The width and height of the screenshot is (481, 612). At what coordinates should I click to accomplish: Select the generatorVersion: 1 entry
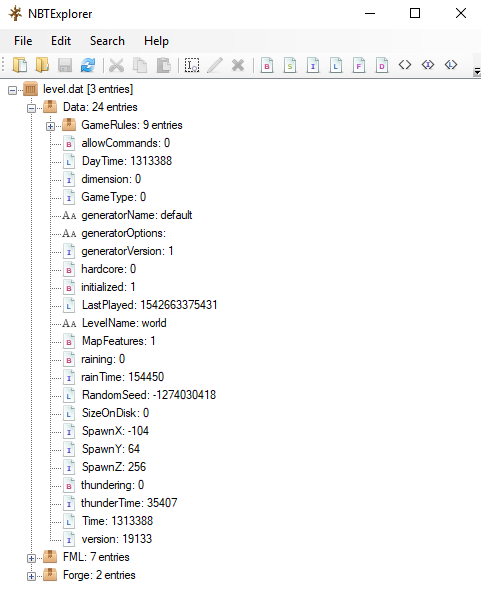click(x=127, y=251)
